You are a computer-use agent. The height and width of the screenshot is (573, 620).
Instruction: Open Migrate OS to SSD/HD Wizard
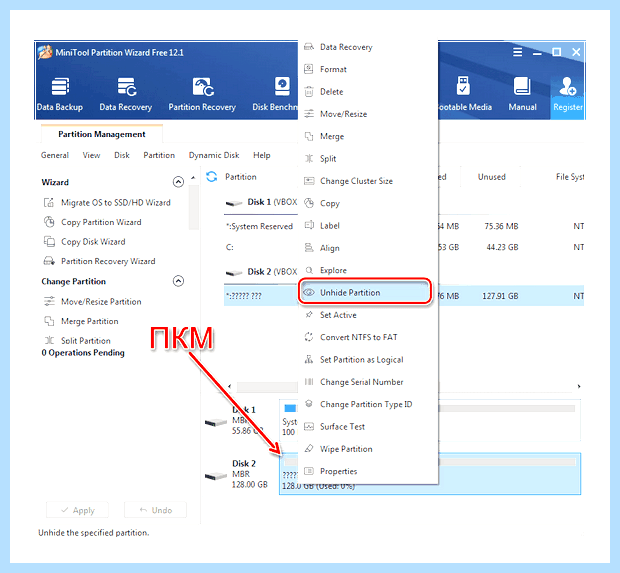pyautogui.click(x=107, y=202)
